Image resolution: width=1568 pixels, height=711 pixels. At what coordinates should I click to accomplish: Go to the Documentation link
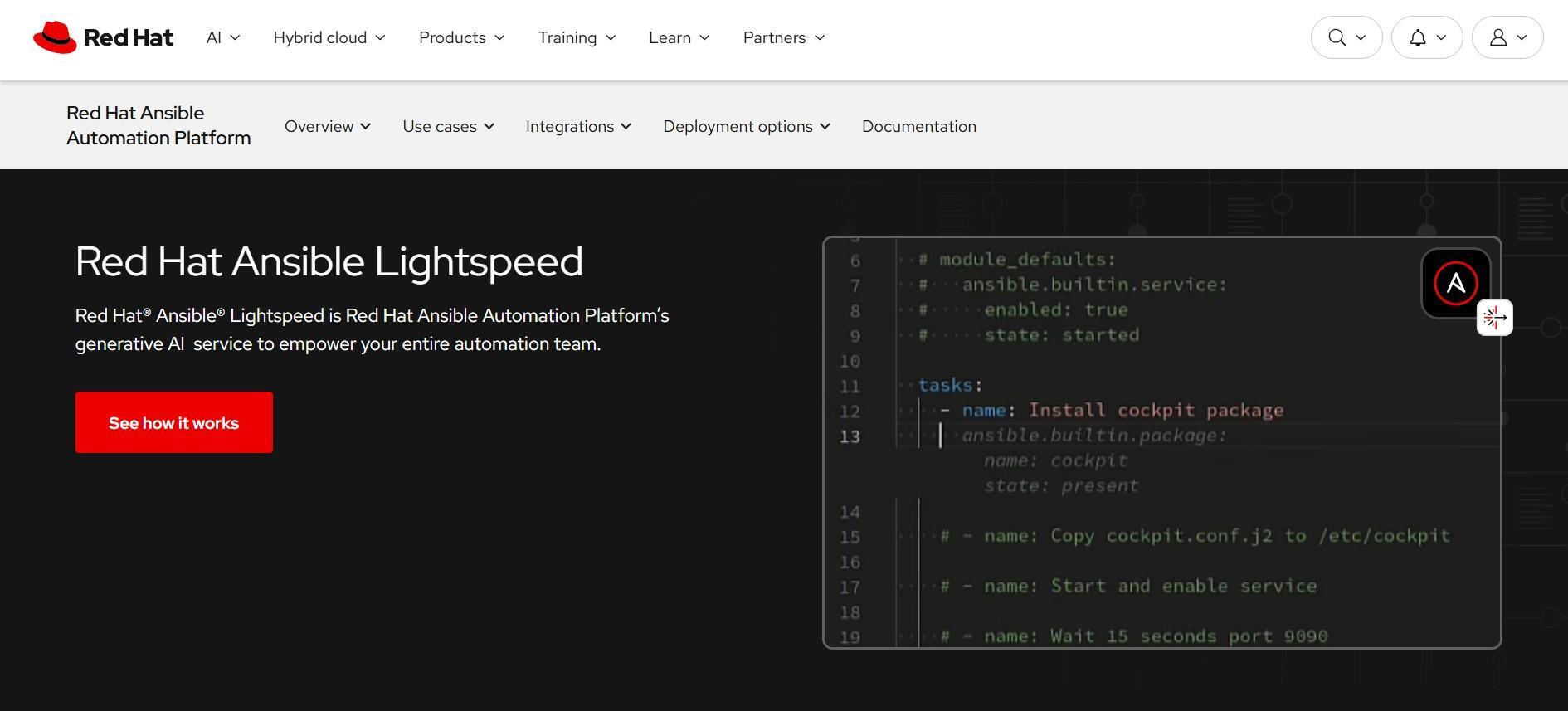click(x=919, y=126)
